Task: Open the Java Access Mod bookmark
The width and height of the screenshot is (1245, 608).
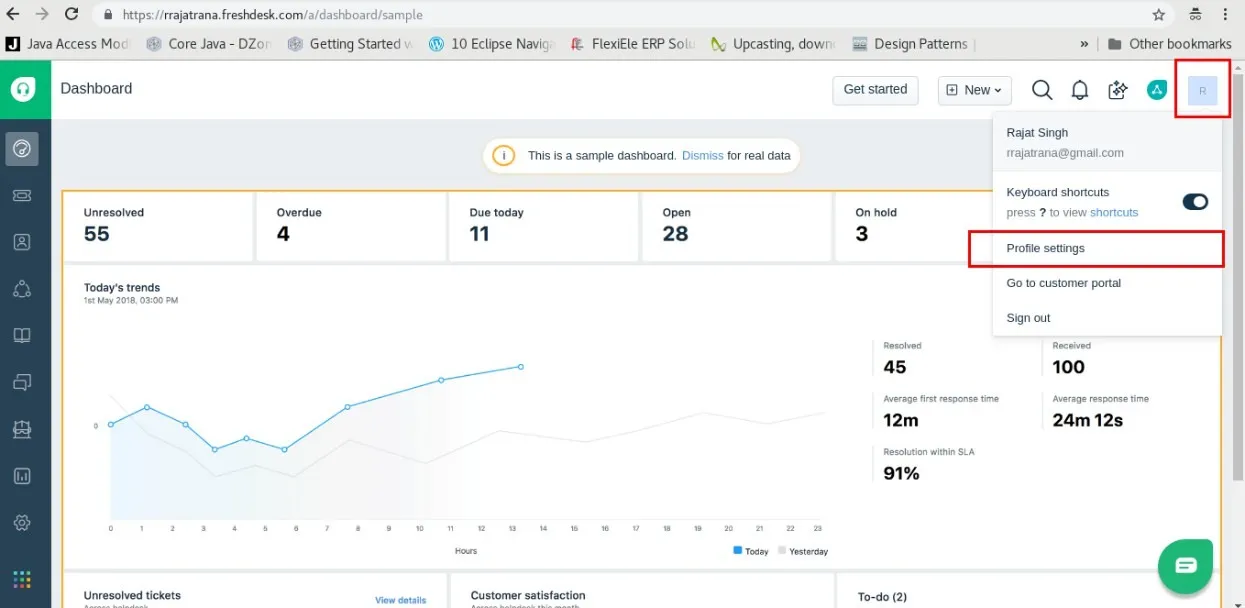Action: click(68, 44)
